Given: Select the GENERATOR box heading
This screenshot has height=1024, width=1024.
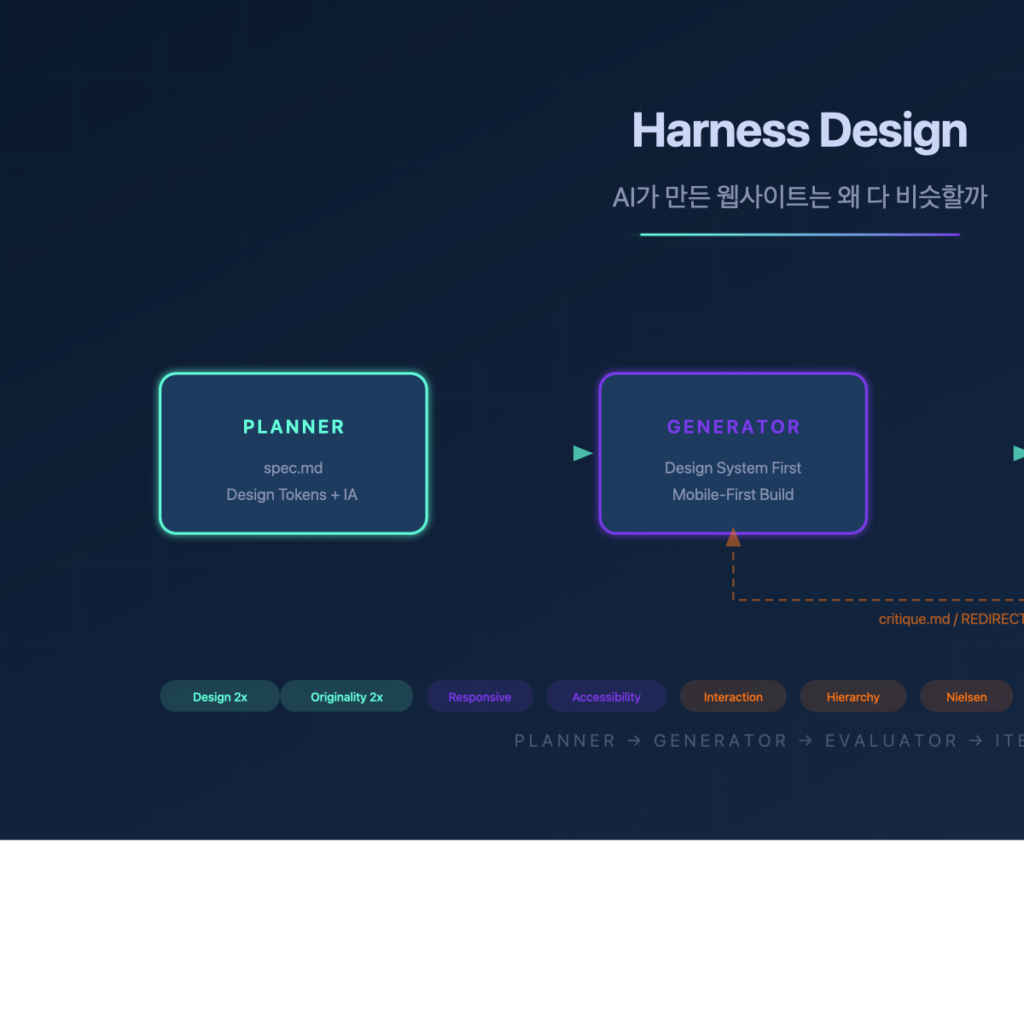Looking at the screenshot, I should point(733,427).
